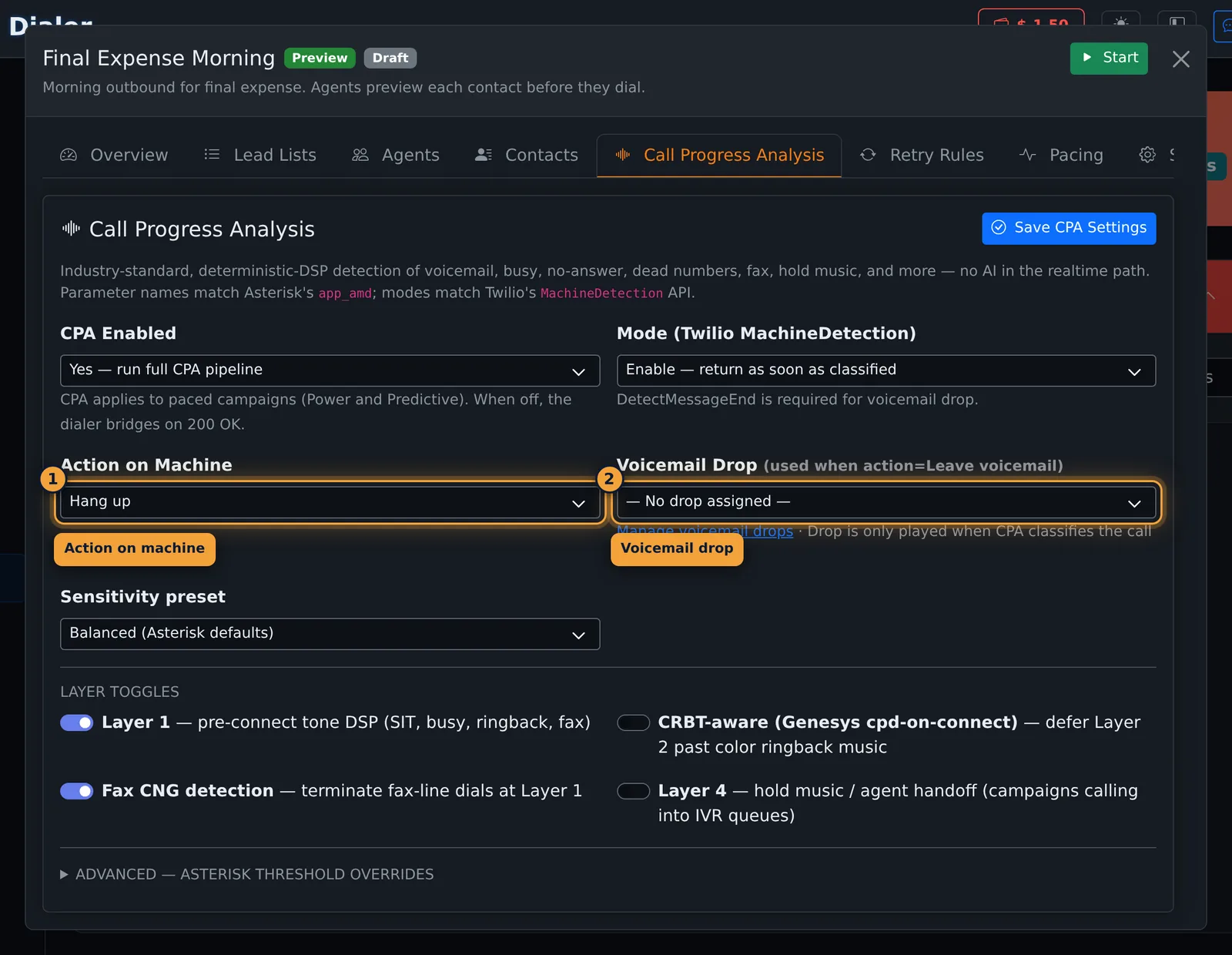Image resolution: width=1232 pixels, height=955 pixels.
Task: Open the Manage voicemail drops link
Action: pyautogui.click(x=705, y=531)
